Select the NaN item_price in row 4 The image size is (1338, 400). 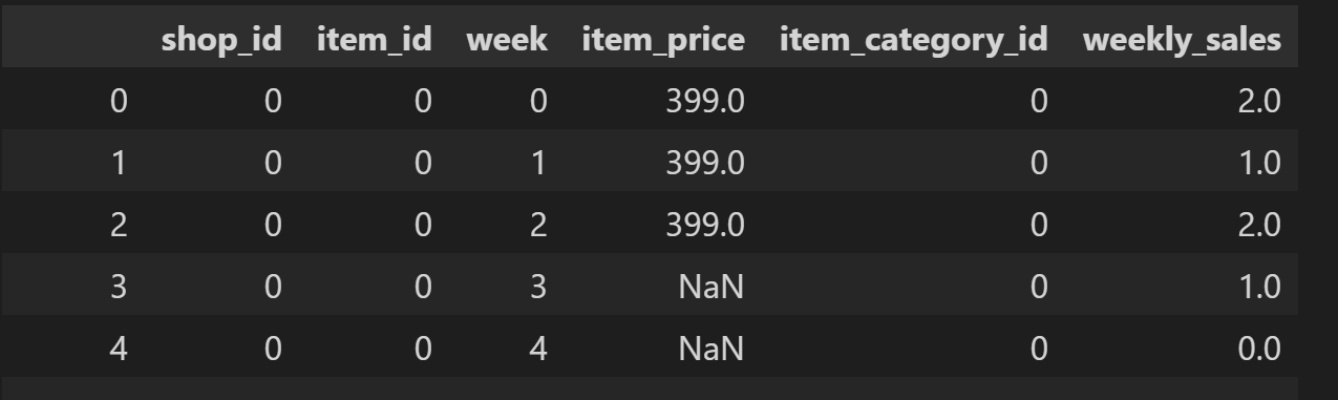[x=711, y=349]
